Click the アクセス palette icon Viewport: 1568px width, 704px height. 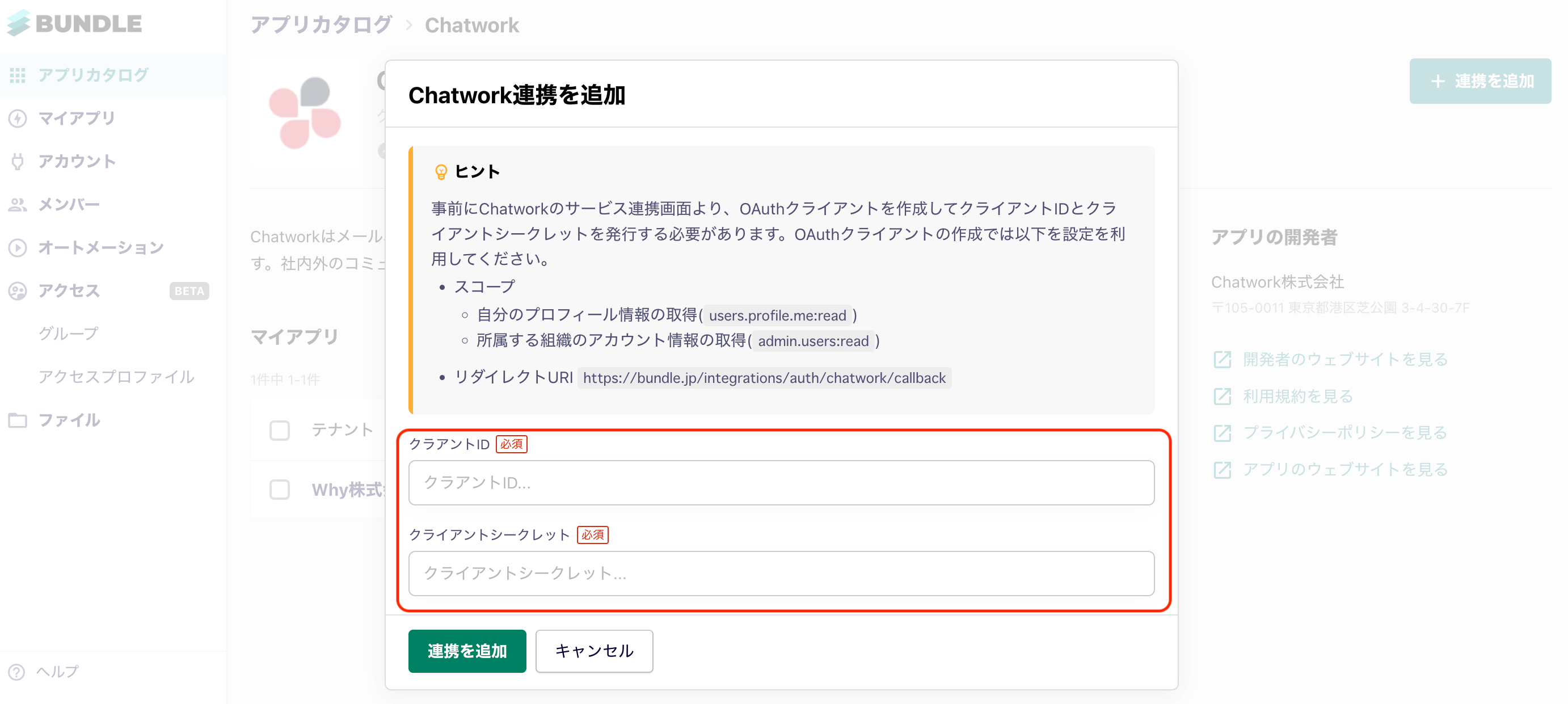18,291
